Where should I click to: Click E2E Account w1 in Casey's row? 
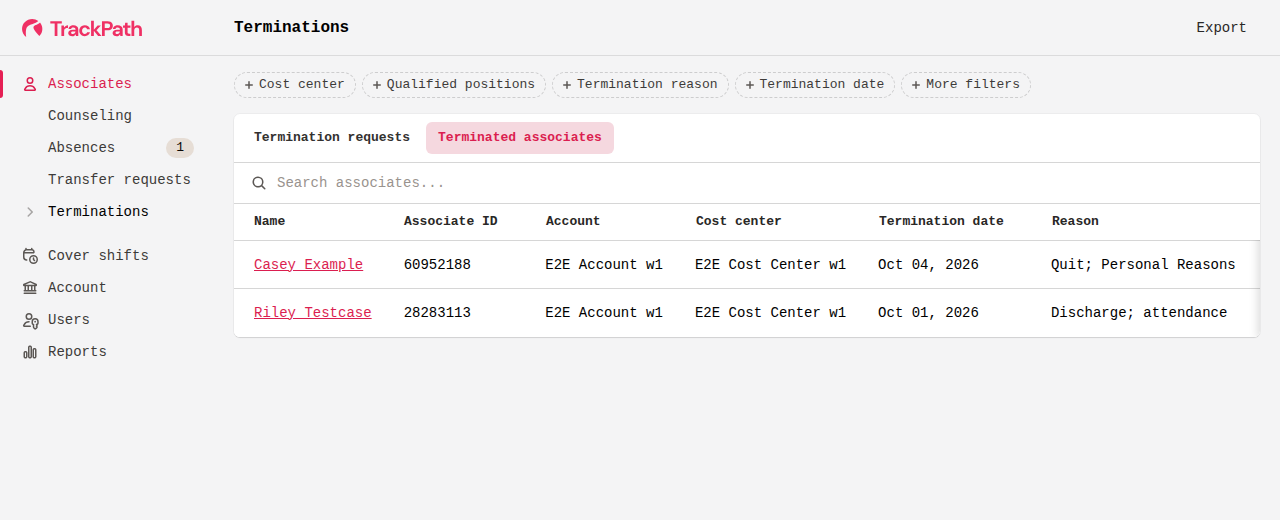pyautogui.click(x=604, y=265)
